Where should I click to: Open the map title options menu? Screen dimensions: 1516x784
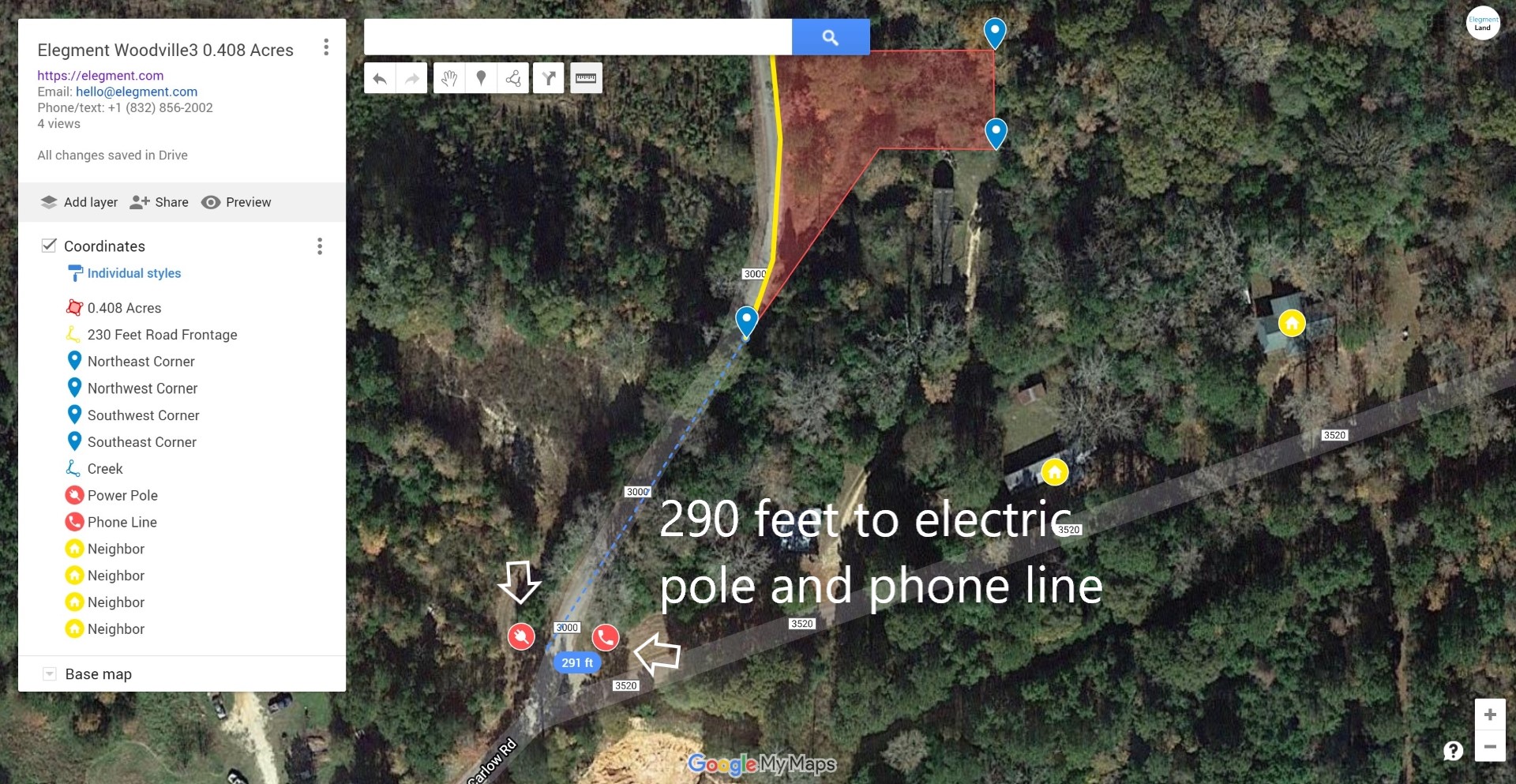(x=326, y=47)
